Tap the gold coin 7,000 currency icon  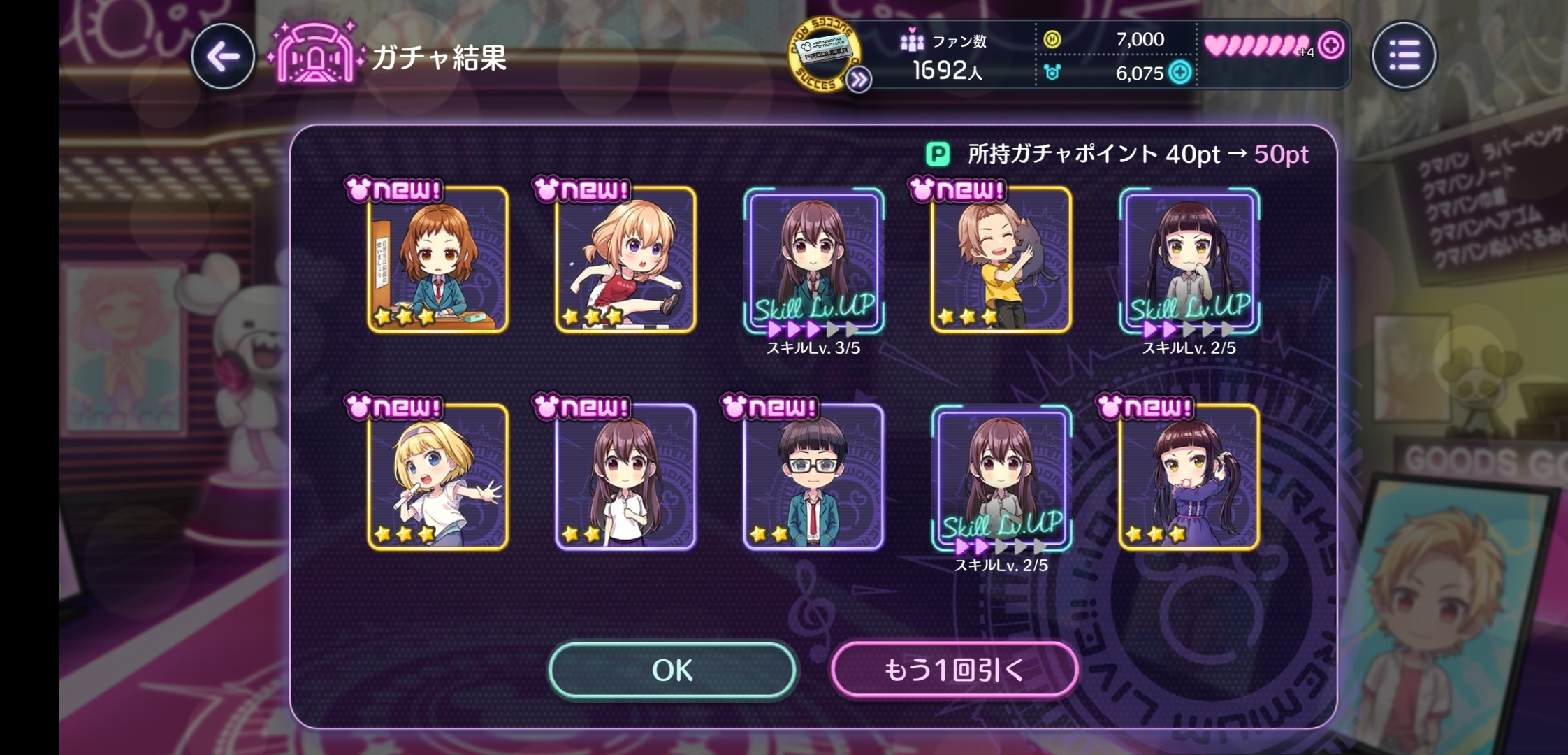coord(1052,40)
